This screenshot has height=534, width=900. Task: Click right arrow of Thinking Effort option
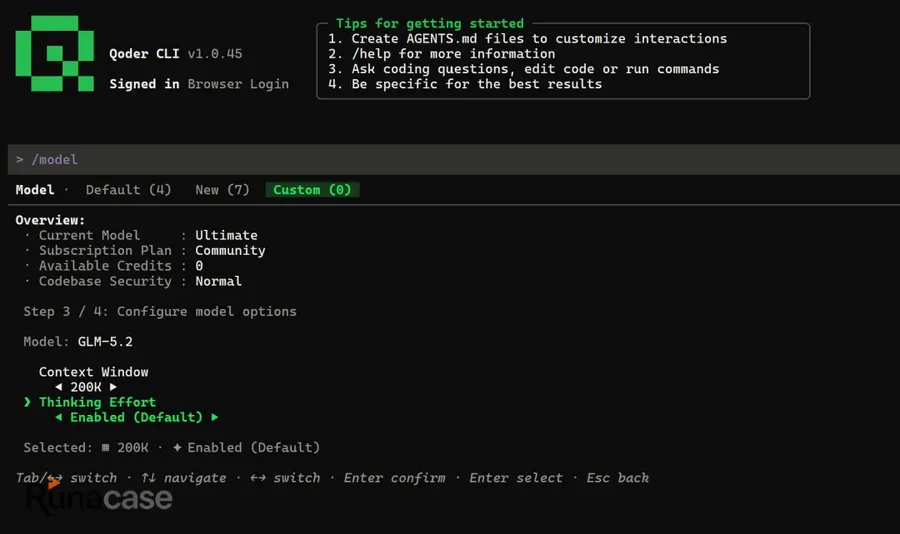point(215,417)
